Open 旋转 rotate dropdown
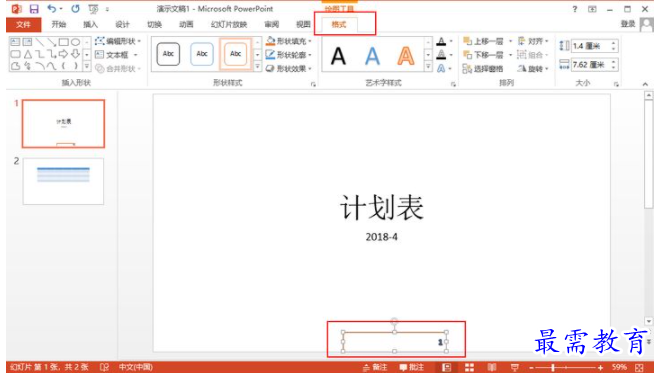The height and width of the screenshot is (373, 656). pos(533,69)
